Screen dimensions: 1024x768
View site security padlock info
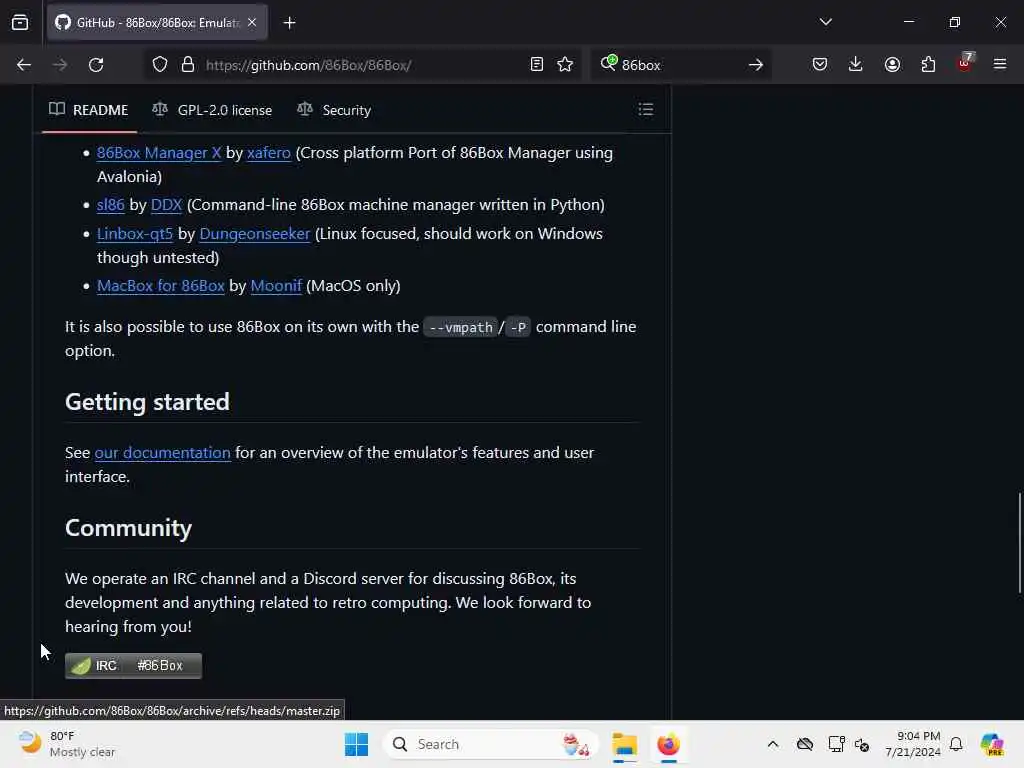(188, 65)
